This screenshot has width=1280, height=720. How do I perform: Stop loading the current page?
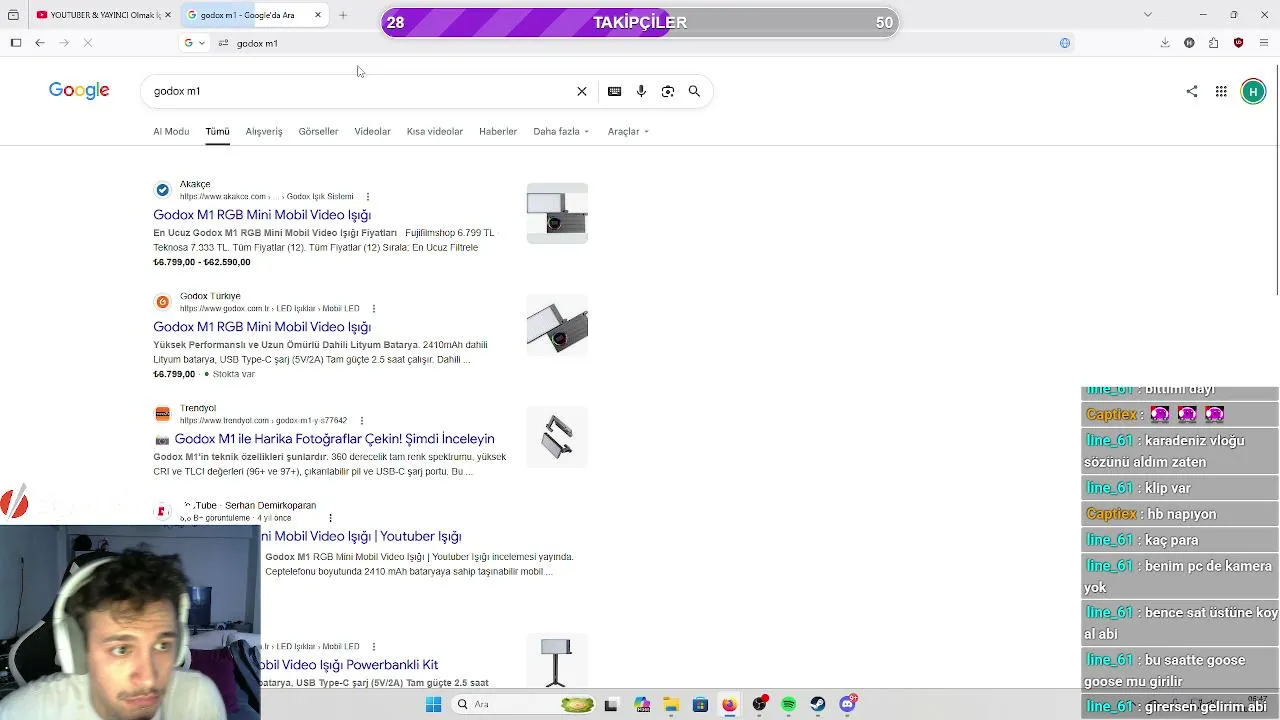click(x=88, y=43)
